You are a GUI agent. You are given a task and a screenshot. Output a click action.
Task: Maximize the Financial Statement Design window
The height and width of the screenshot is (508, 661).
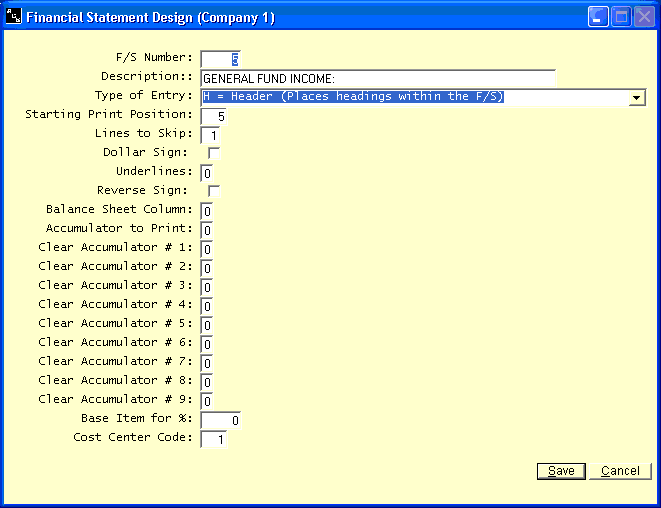tap(620, 17)
